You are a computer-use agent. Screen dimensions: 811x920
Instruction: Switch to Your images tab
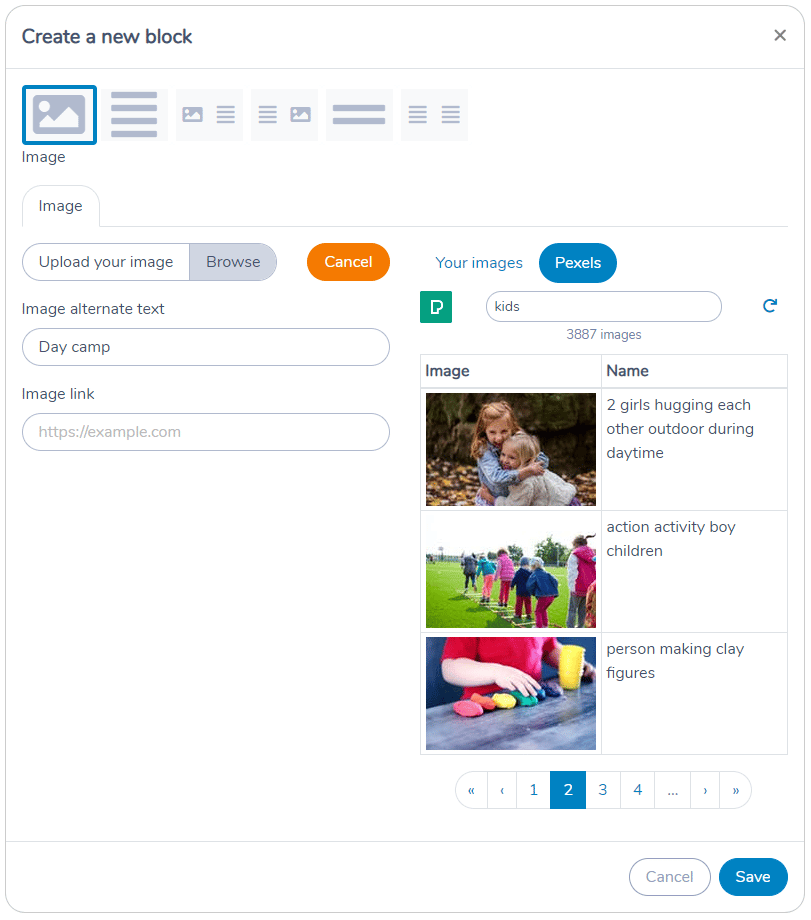tap(479, 263)
